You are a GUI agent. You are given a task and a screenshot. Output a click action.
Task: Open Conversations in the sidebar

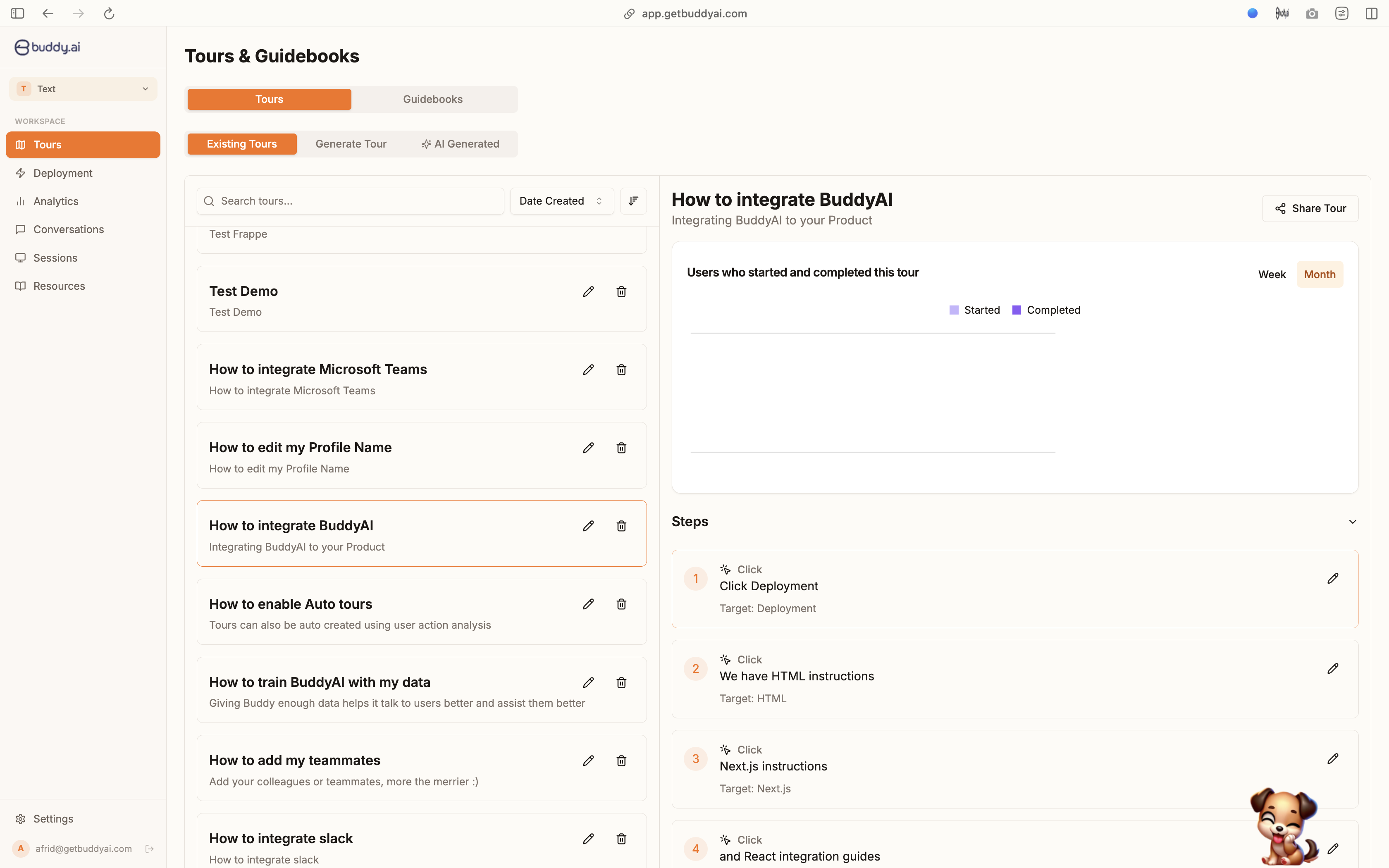[83, 230]
